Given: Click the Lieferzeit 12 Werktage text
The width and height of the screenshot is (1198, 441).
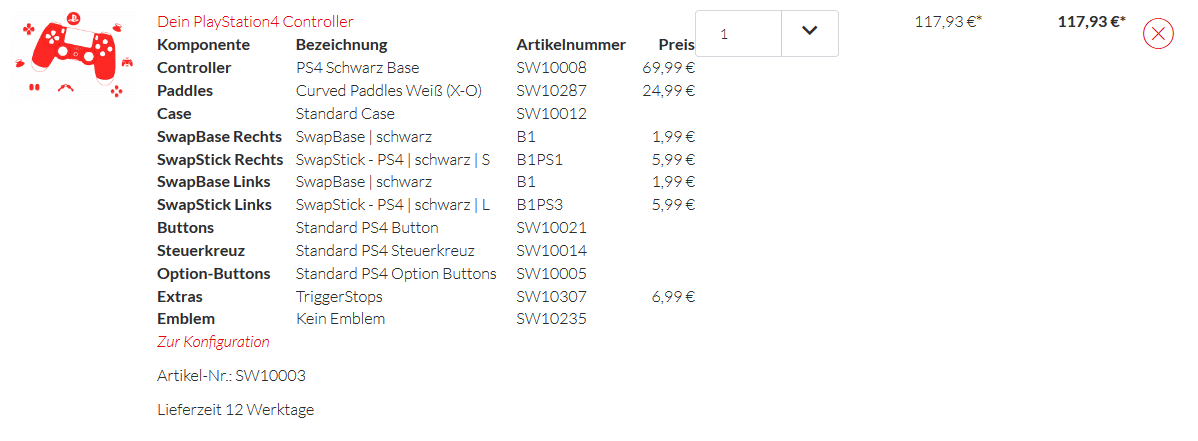Looking at the screenshot, I should tap(235, 410).
